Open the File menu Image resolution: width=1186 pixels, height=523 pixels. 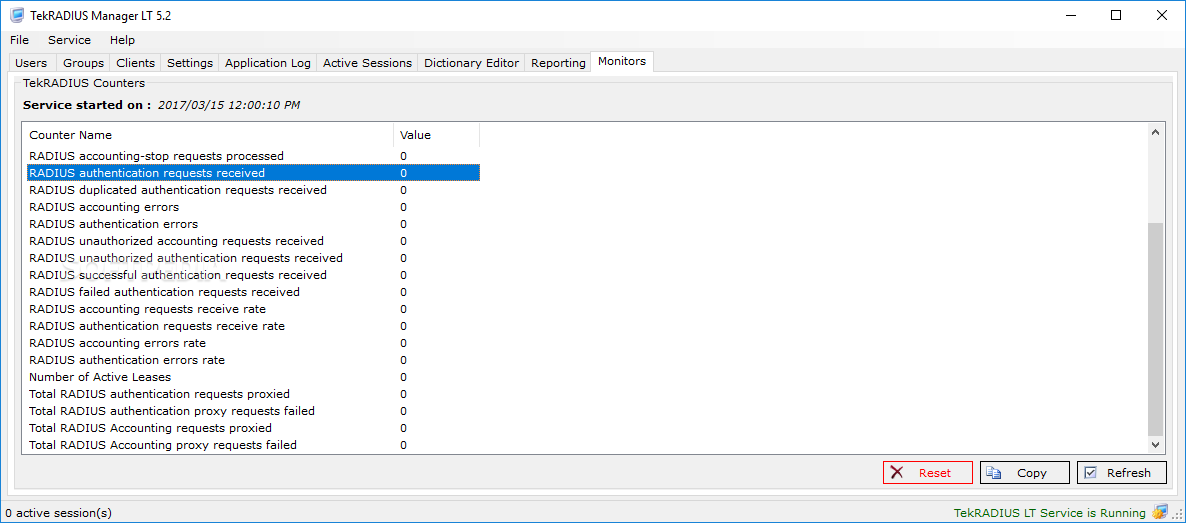tap(20, 40)
